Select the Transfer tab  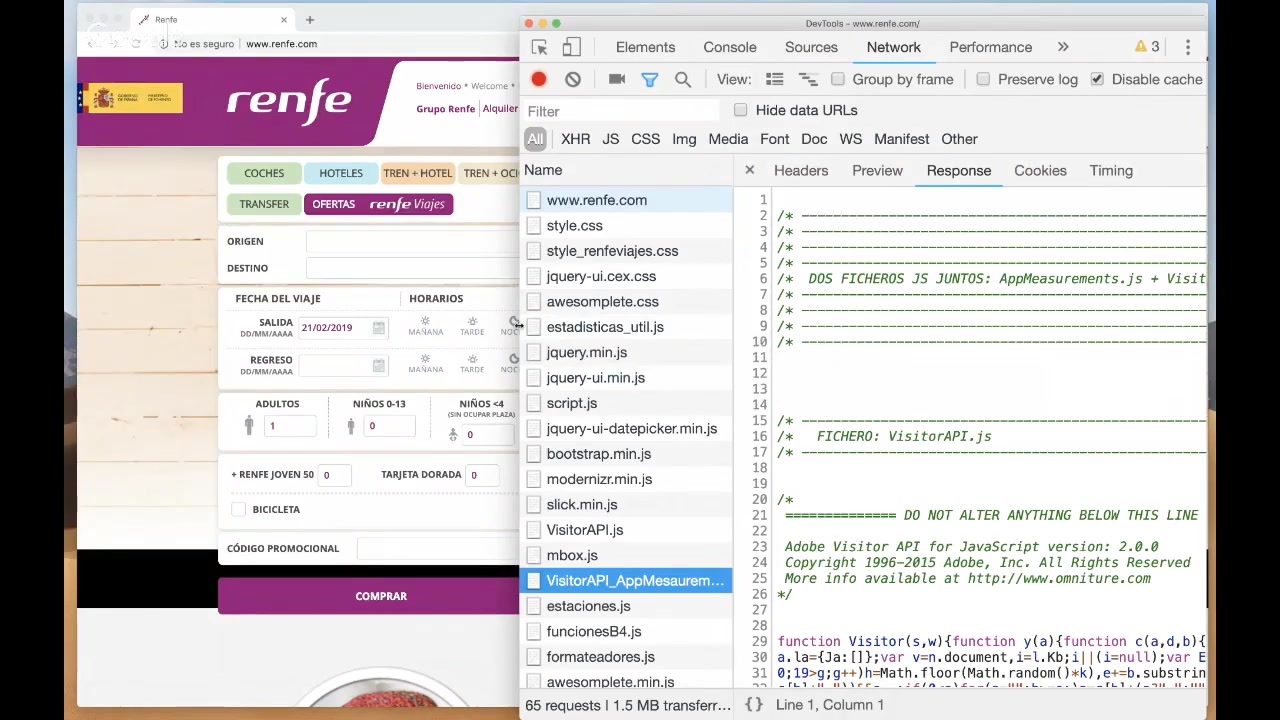[264, 204]
